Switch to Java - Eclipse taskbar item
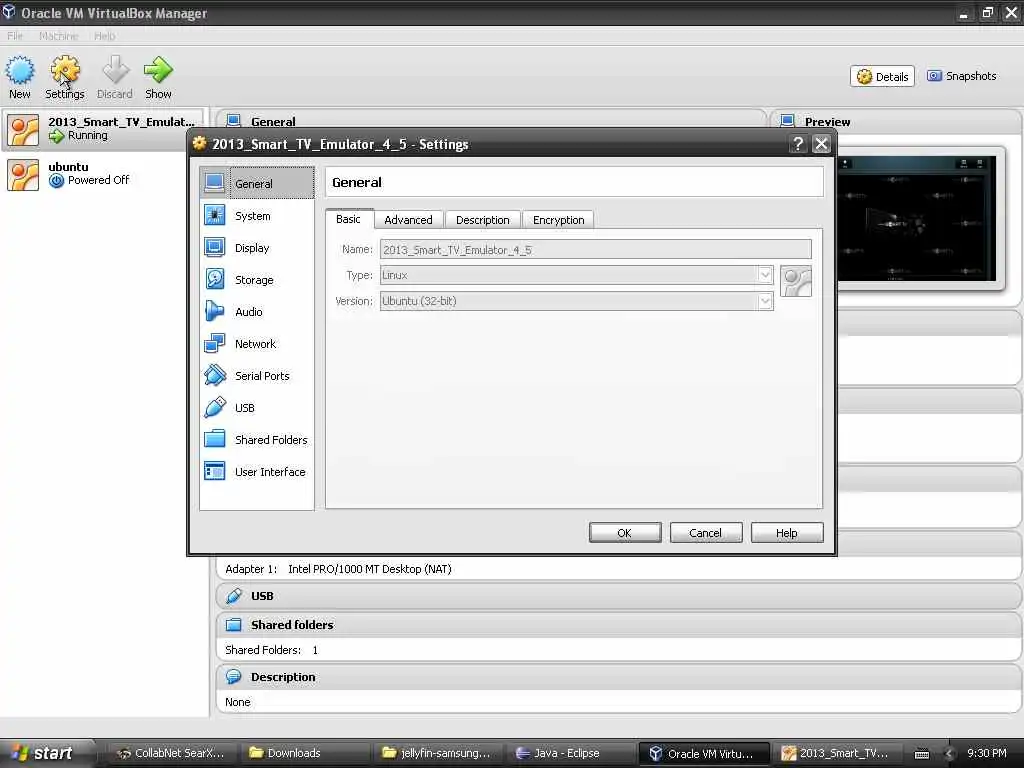The image size is (1024, 768). coord(571,753)
